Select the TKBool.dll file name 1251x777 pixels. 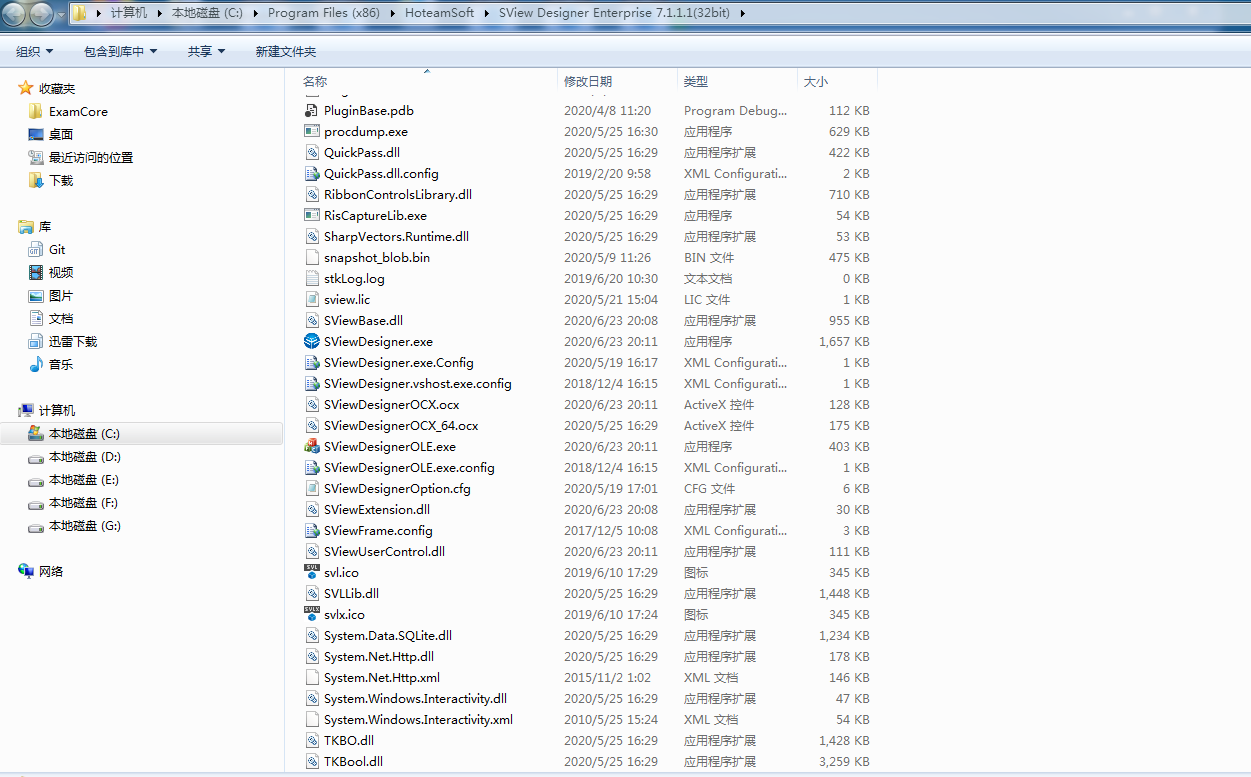pyautogui.click(x=353, y=761)
